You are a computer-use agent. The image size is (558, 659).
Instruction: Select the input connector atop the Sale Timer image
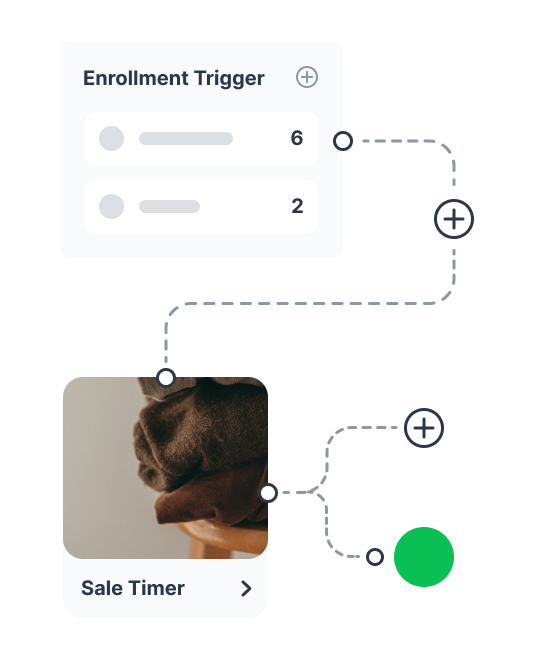166,377
